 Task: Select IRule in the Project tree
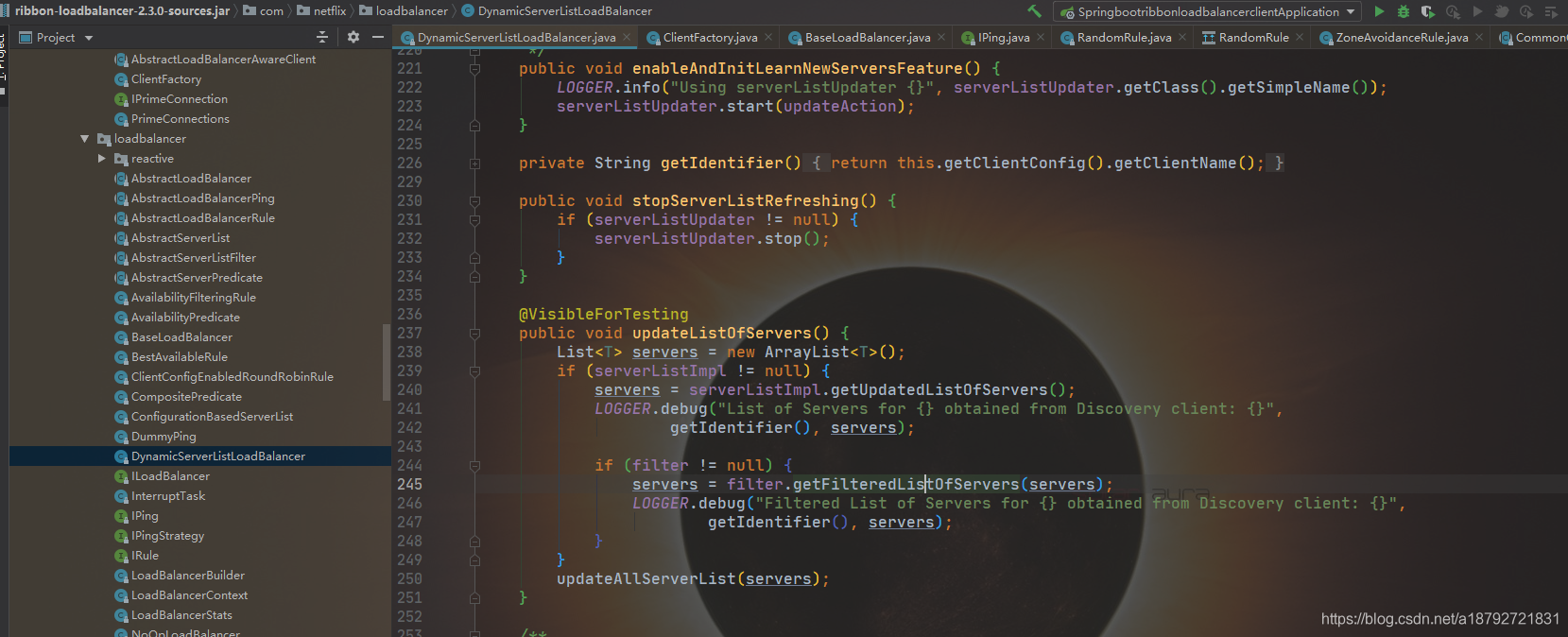145,556
